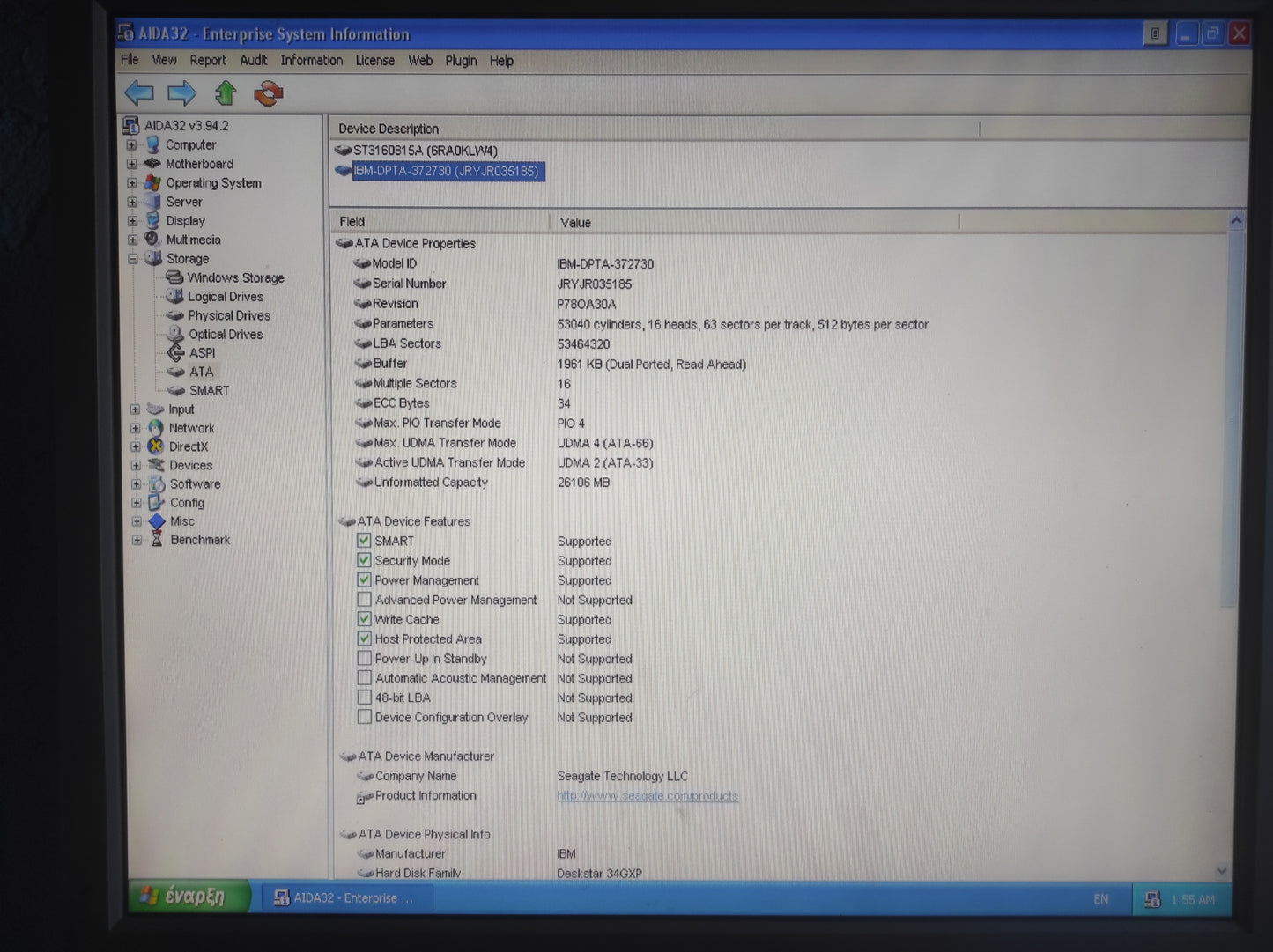Collapse the Storage tree node
Viewport: 1273px width, 952px height.
[133, 259]
